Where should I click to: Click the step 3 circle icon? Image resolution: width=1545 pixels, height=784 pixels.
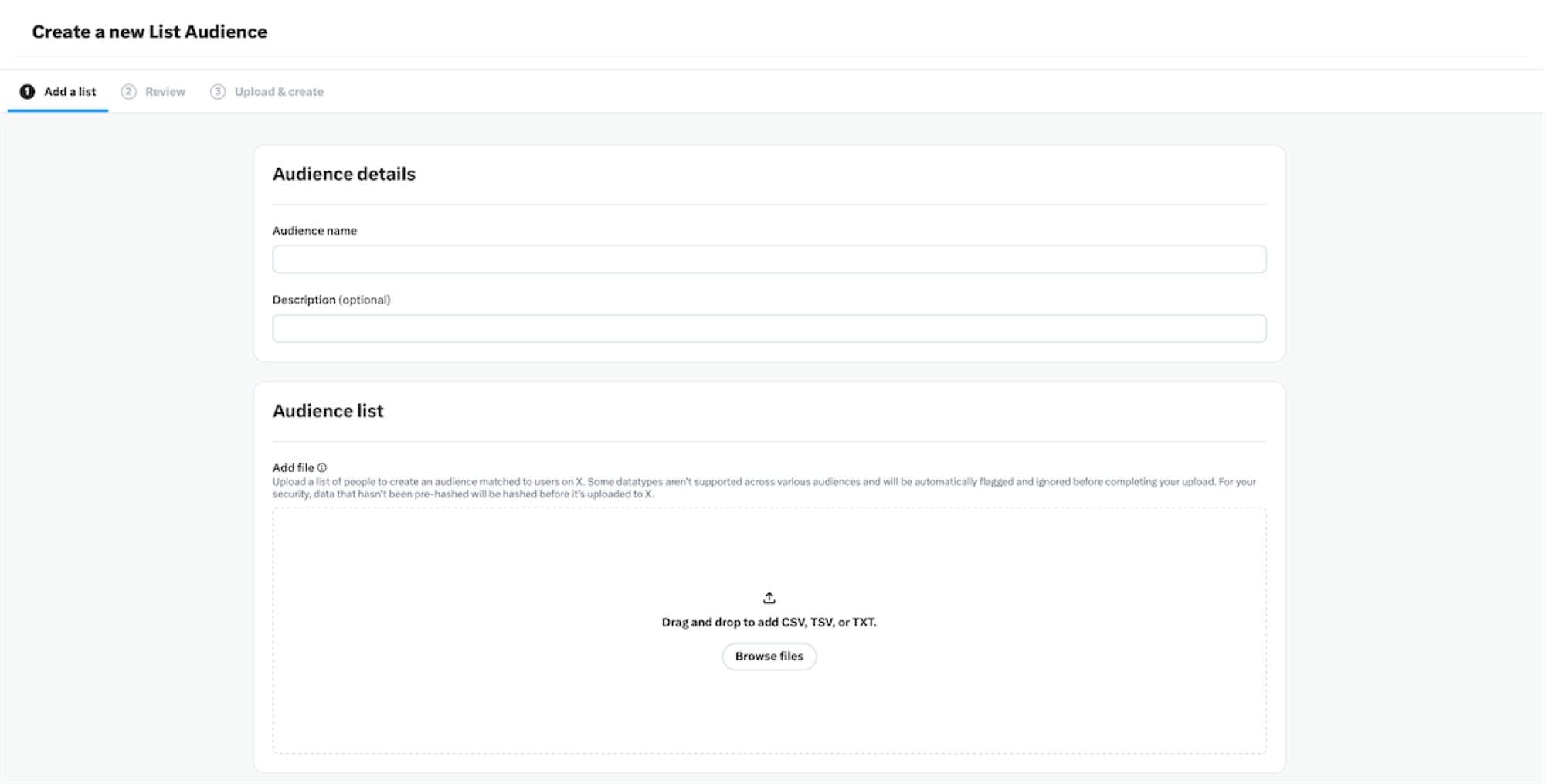point(219,91)
